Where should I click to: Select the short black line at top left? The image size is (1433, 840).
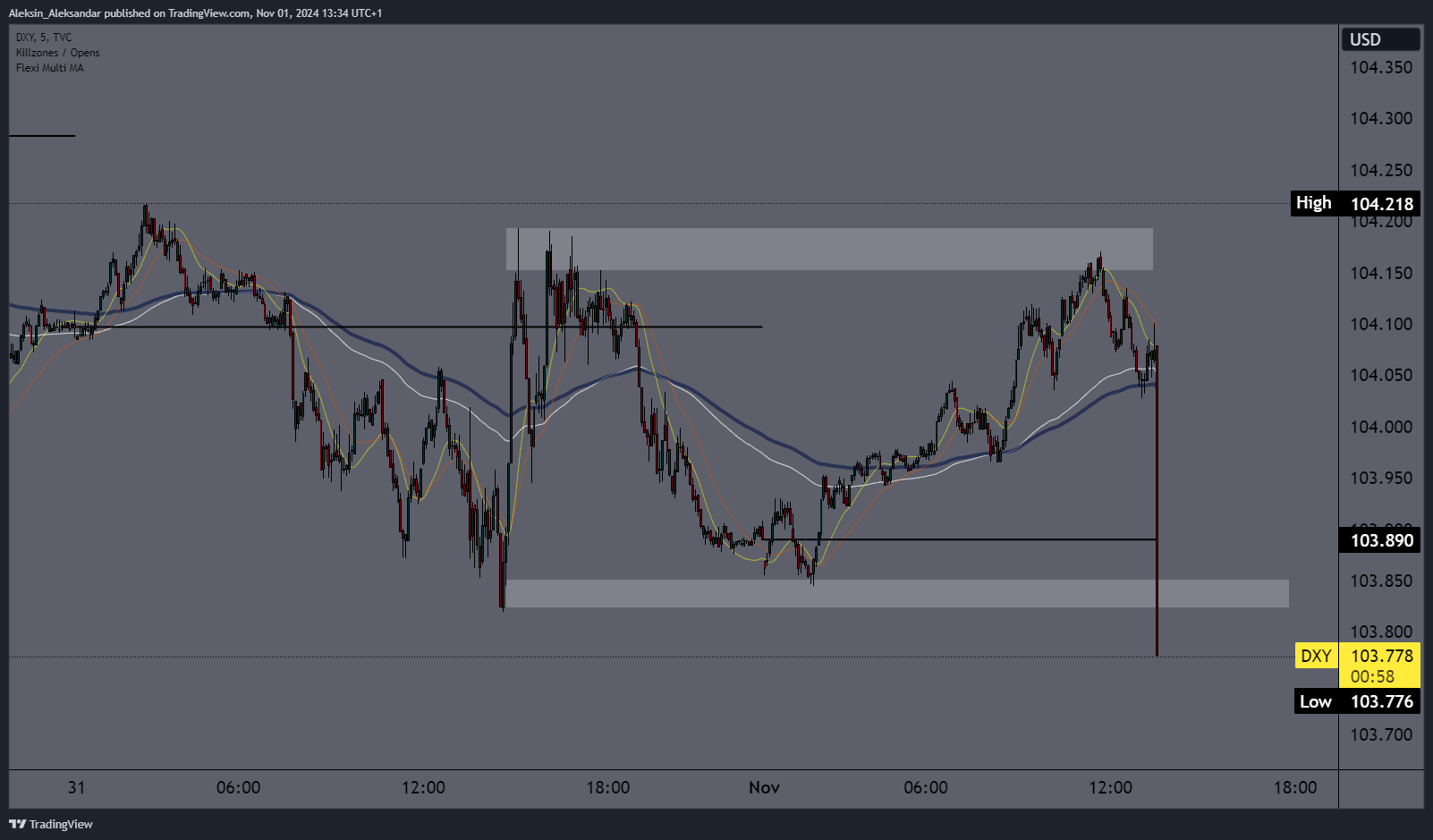click(42, 136)
